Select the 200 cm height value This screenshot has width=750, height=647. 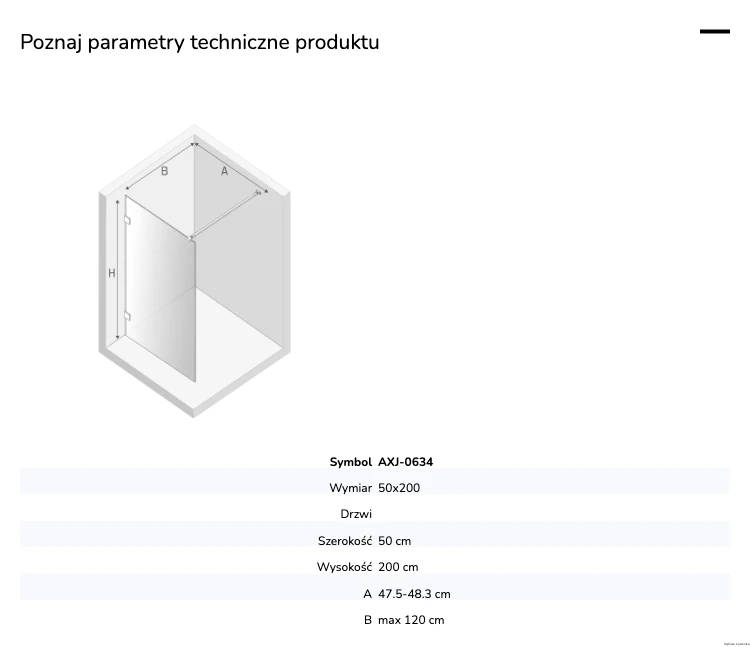(398, 567)
